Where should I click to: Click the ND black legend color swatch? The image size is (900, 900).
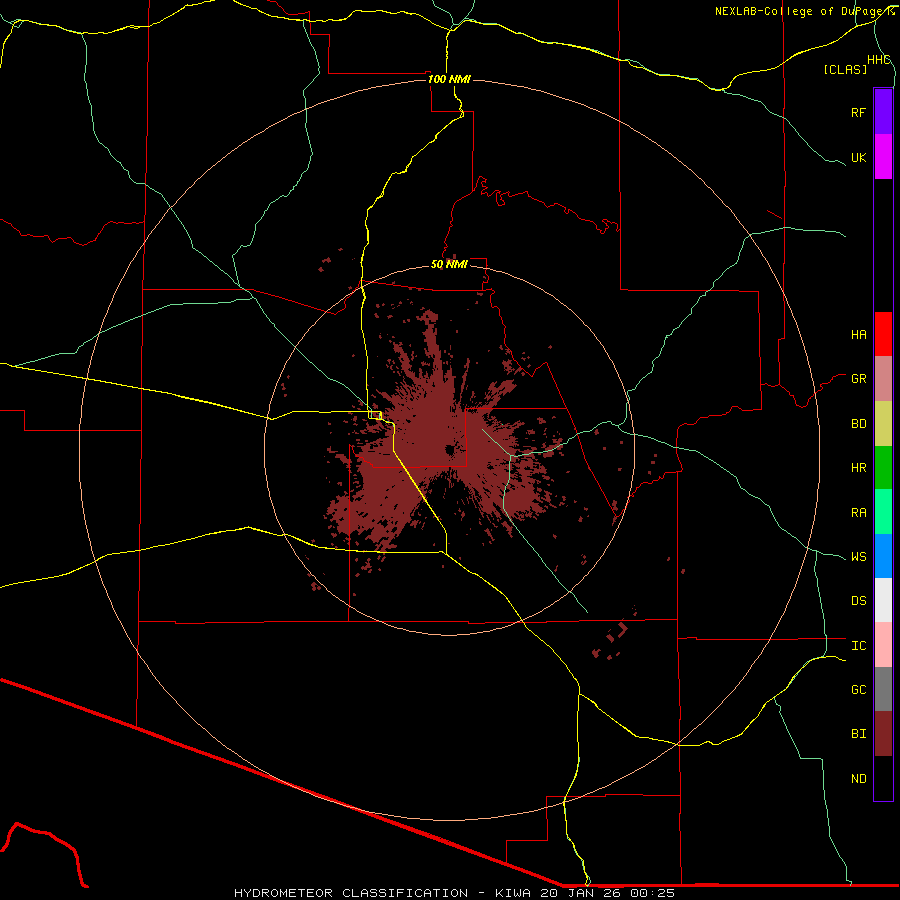coord(883,778)
